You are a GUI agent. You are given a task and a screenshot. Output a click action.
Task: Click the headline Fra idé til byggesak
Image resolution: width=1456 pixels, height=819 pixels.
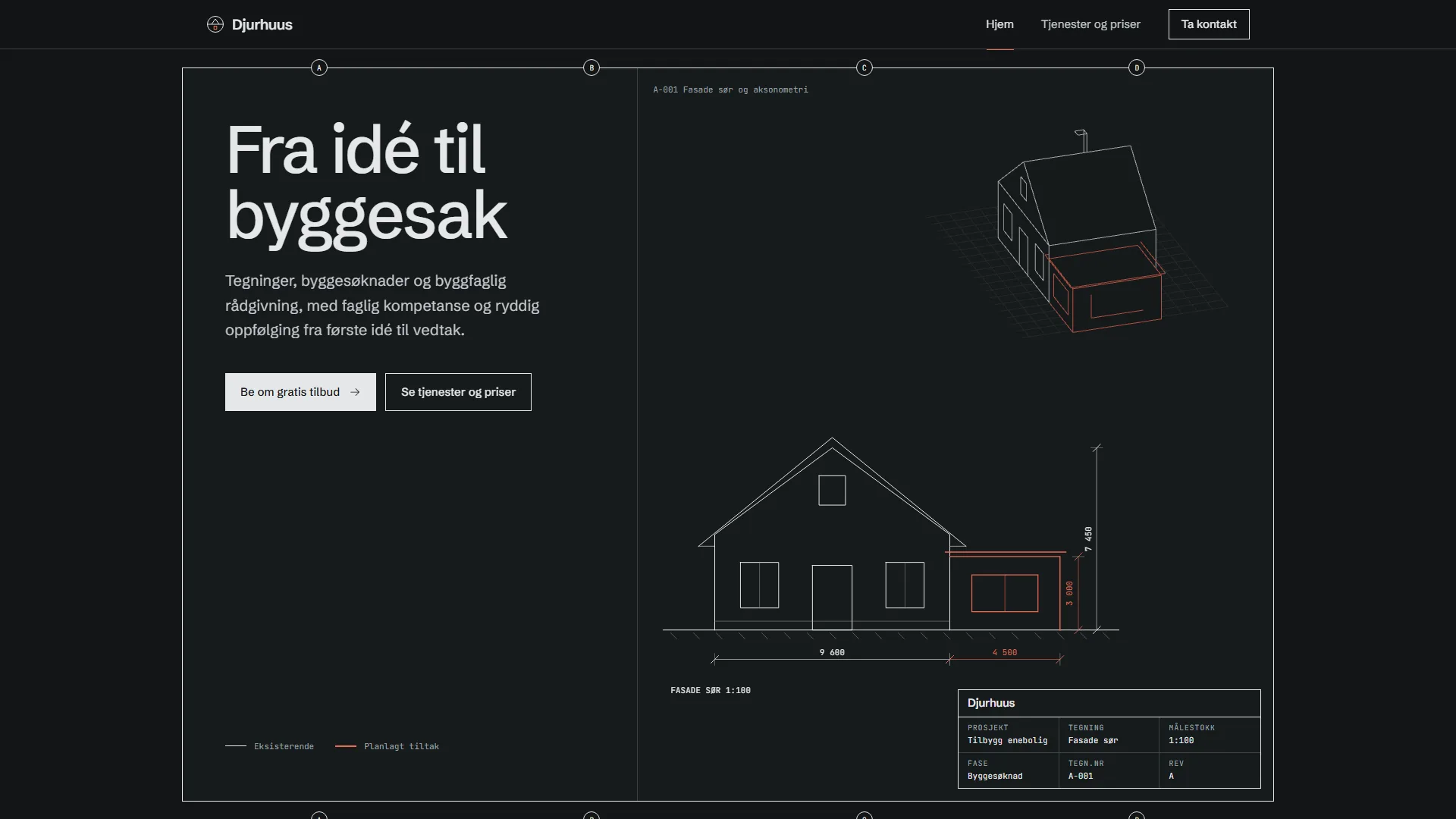[x=366, y=184]
